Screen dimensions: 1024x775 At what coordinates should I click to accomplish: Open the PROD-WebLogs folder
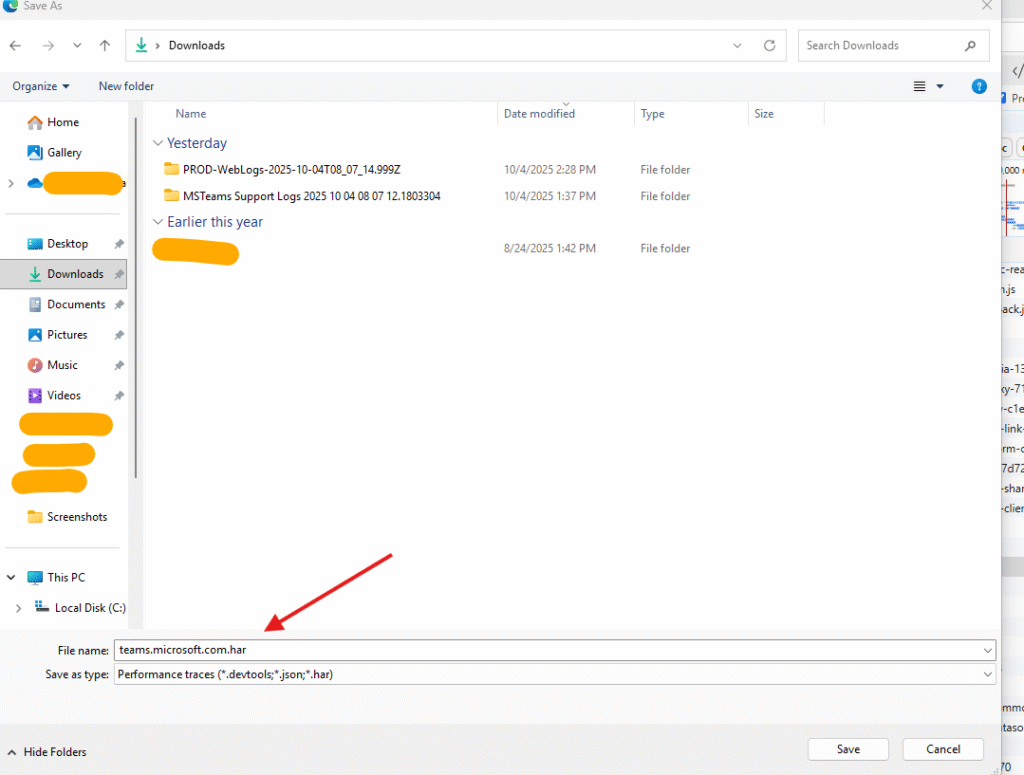coord(291,170)
